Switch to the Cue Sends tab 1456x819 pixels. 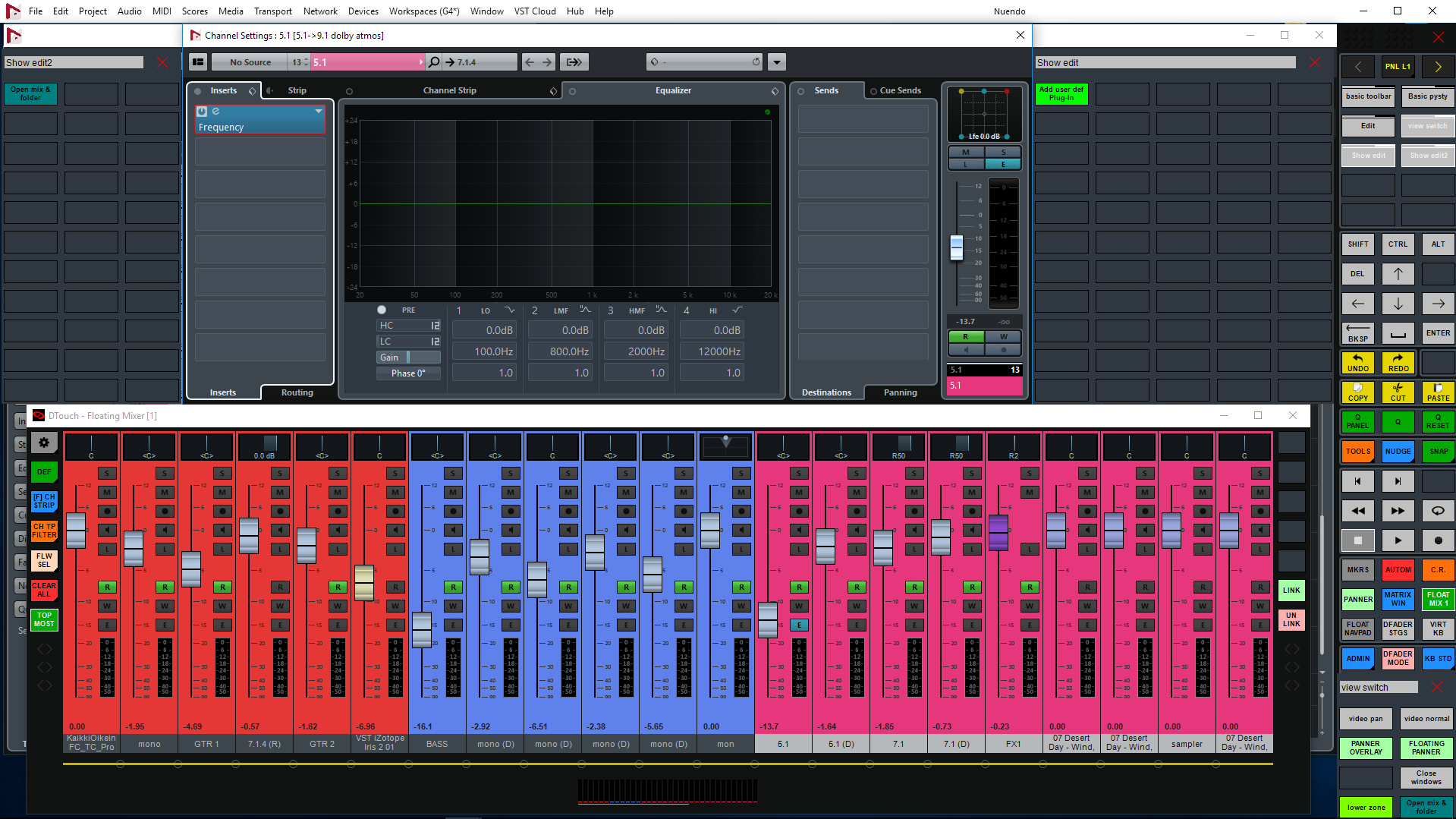(x=900, y=90)
